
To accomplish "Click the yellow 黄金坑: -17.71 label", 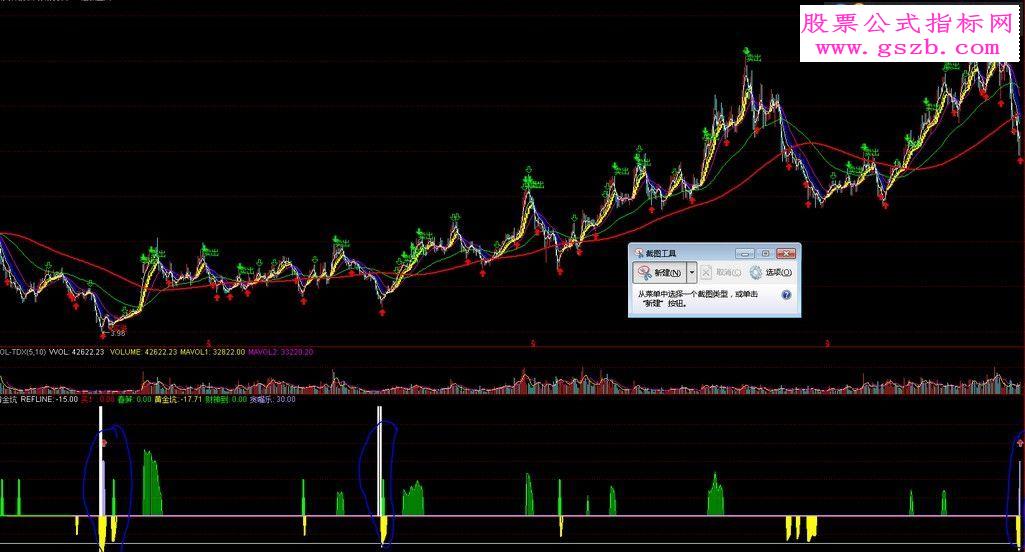I will tap(177, 399).
